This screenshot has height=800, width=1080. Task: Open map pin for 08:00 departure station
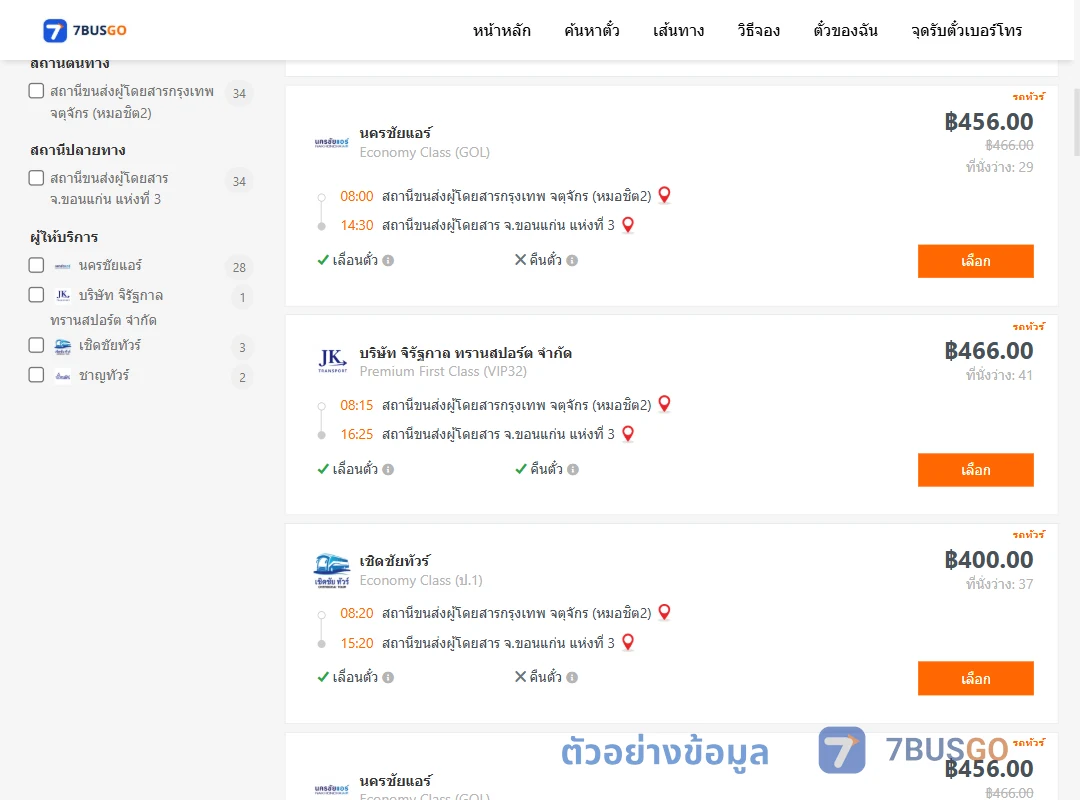664,195
